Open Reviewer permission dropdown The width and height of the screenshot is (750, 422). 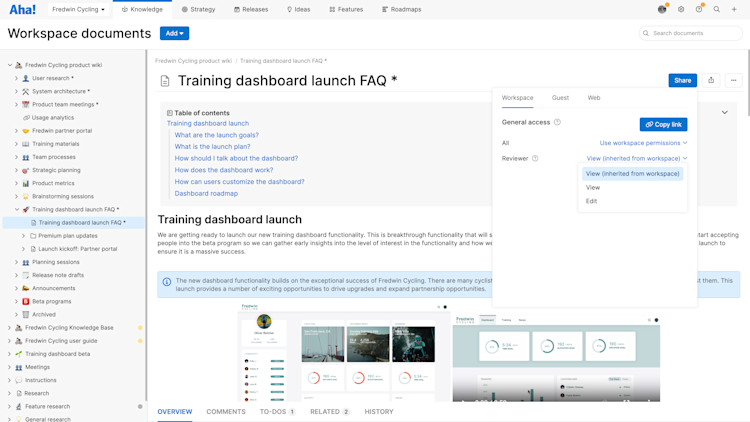637,158
